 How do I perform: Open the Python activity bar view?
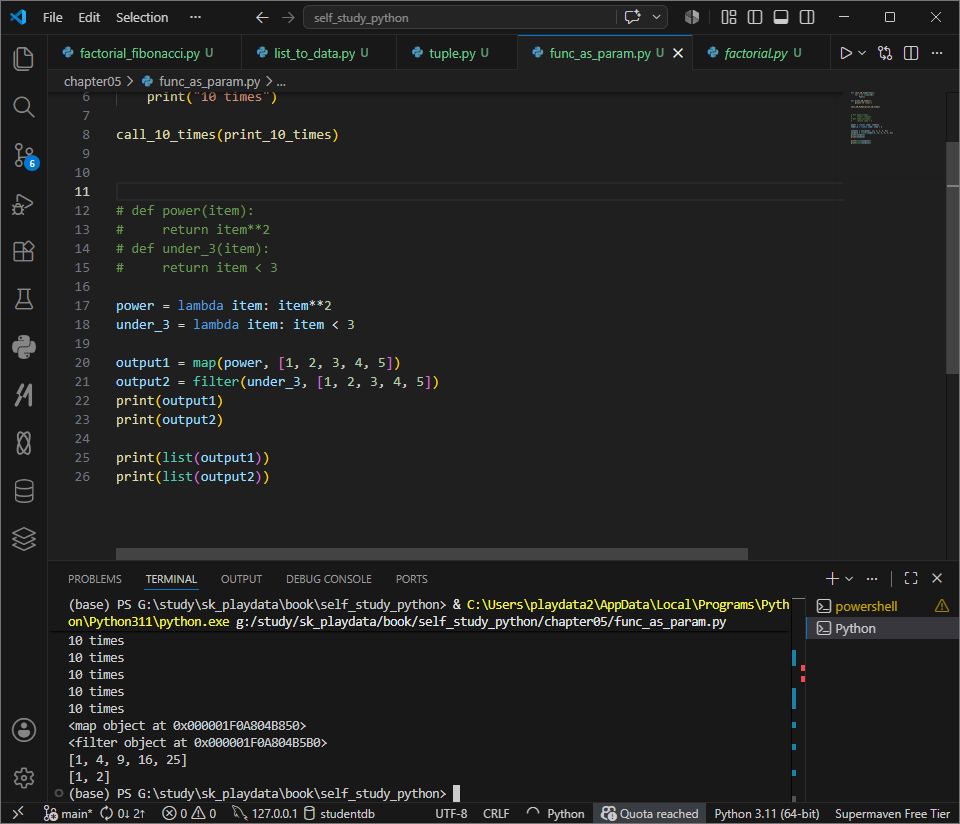click(23, 347)
